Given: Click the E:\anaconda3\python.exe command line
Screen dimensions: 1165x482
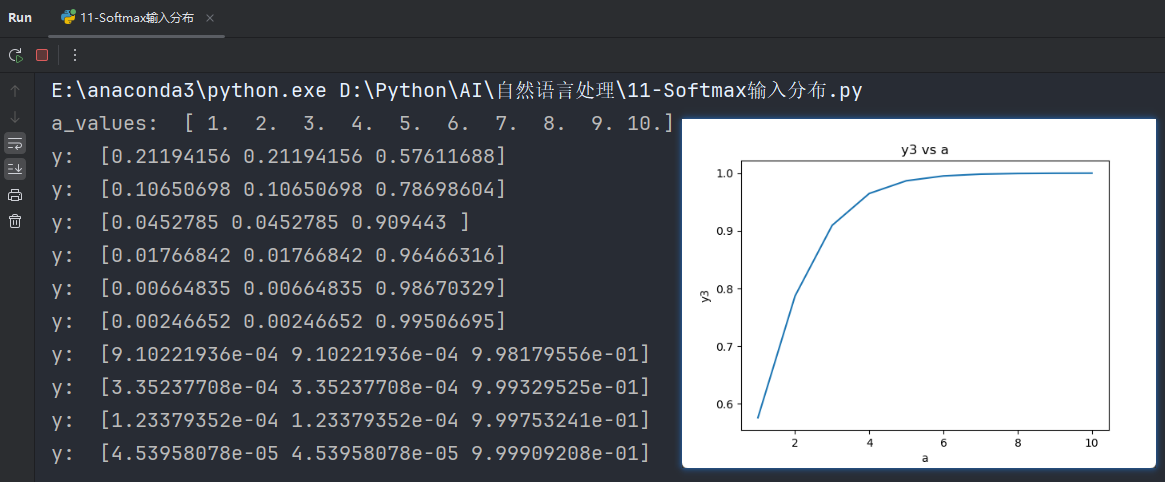Looking at the screenshot, I should point(456,91).
